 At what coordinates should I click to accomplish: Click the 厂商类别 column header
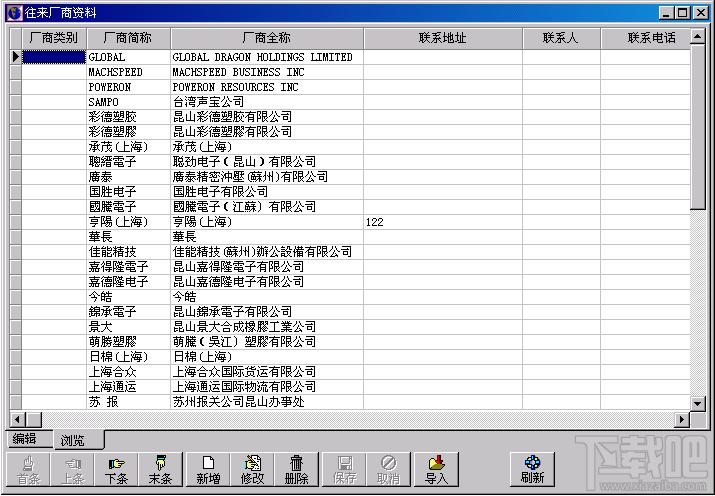pyautogui.click(x=54, y=38)
